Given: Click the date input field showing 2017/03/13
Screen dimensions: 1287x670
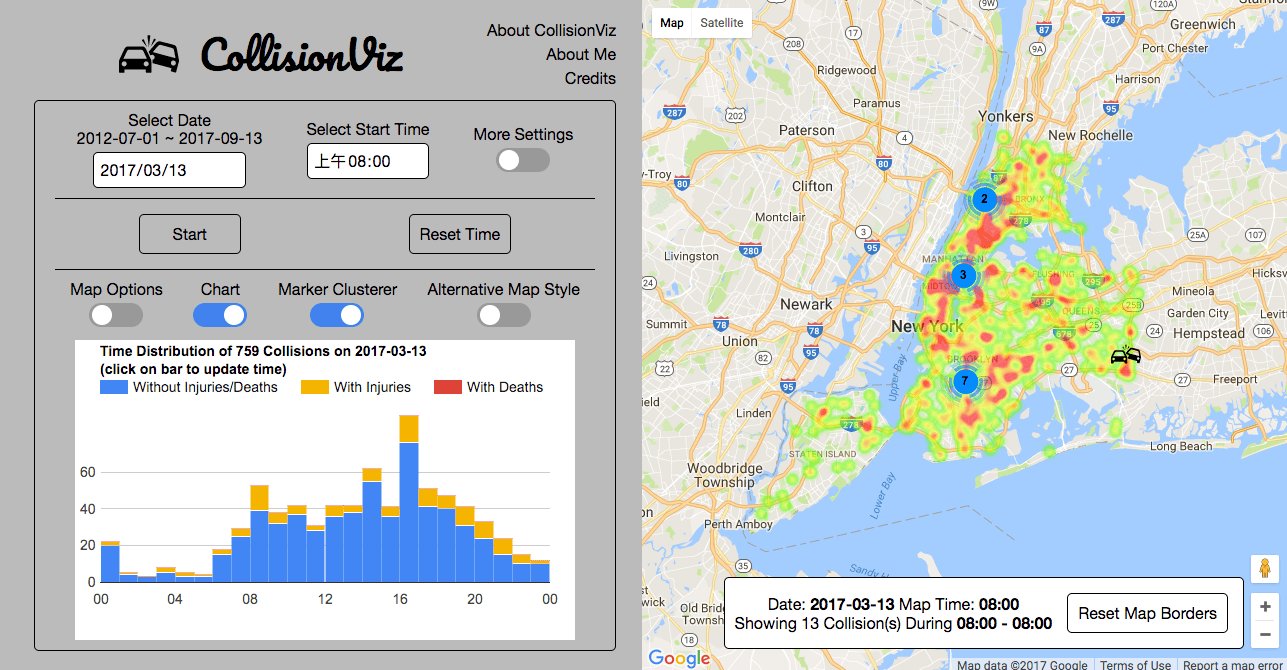Looking at the screenshot, I should coord(169,170).
